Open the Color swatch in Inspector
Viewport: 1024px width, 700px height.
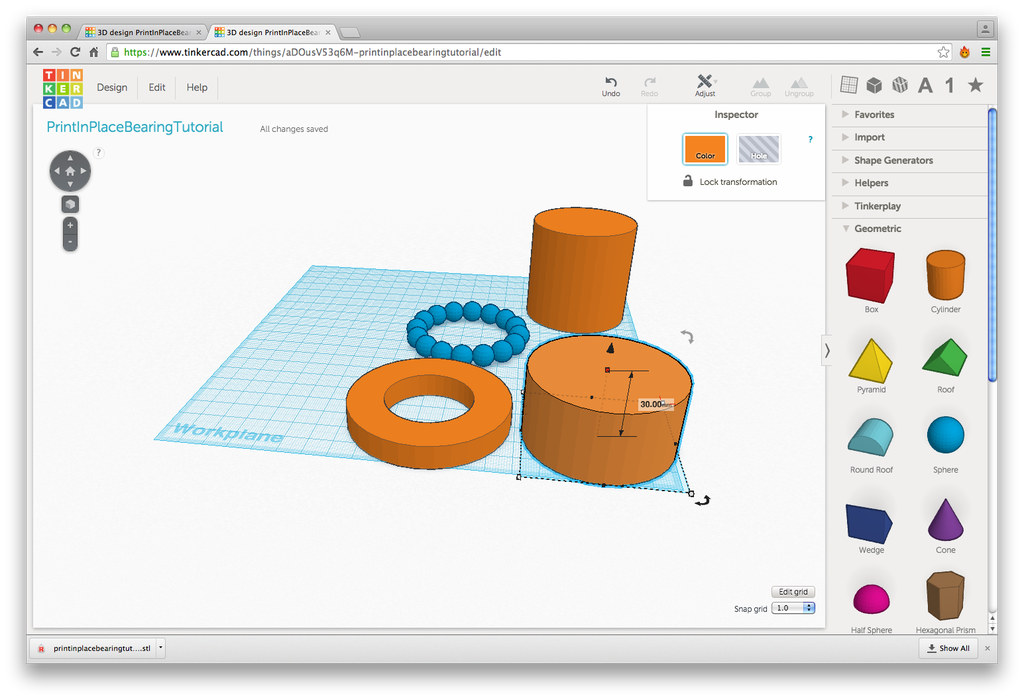tap(705, 149)
